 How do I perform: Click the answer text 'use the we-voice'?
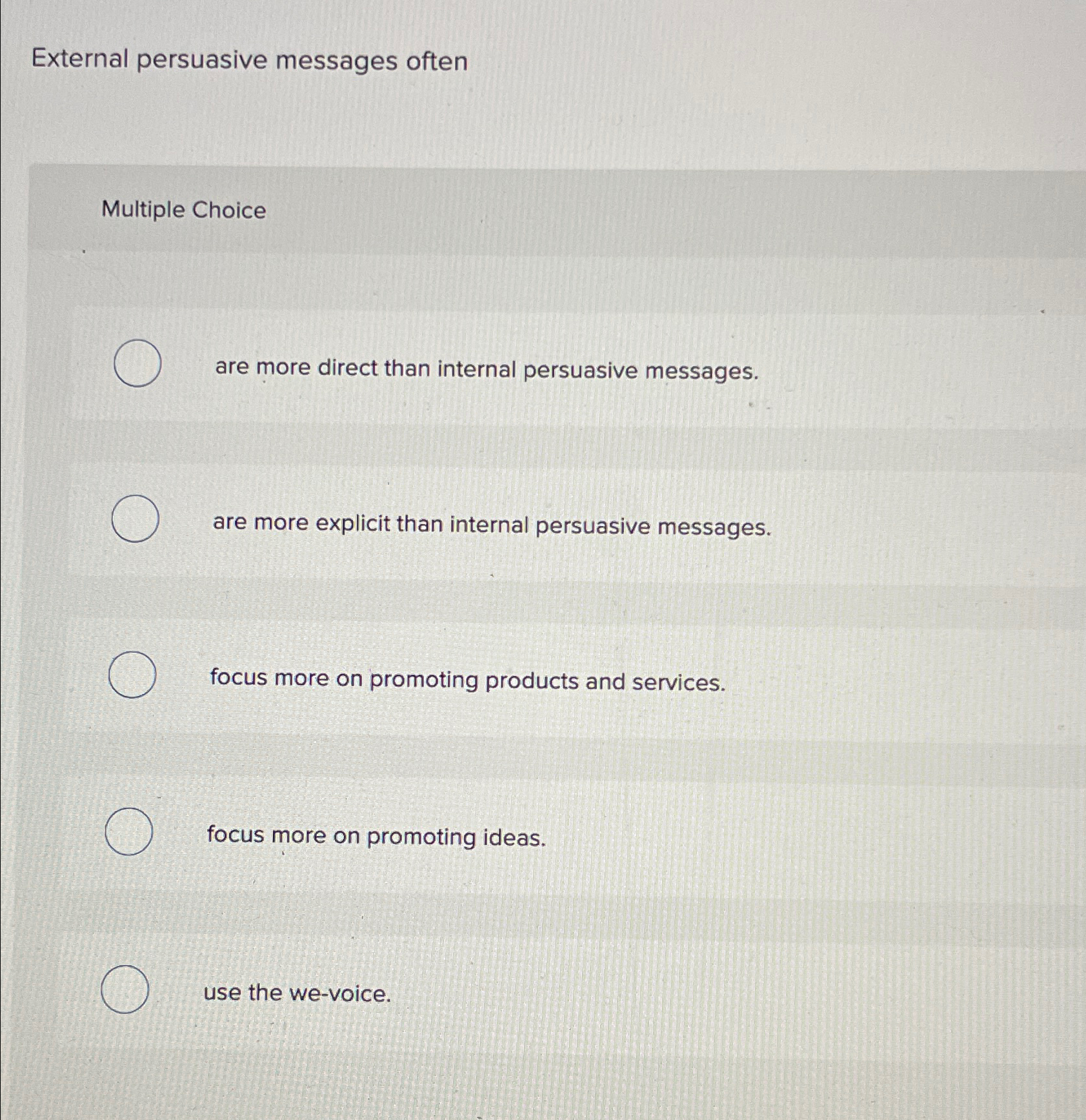click(x=296, y=994)
